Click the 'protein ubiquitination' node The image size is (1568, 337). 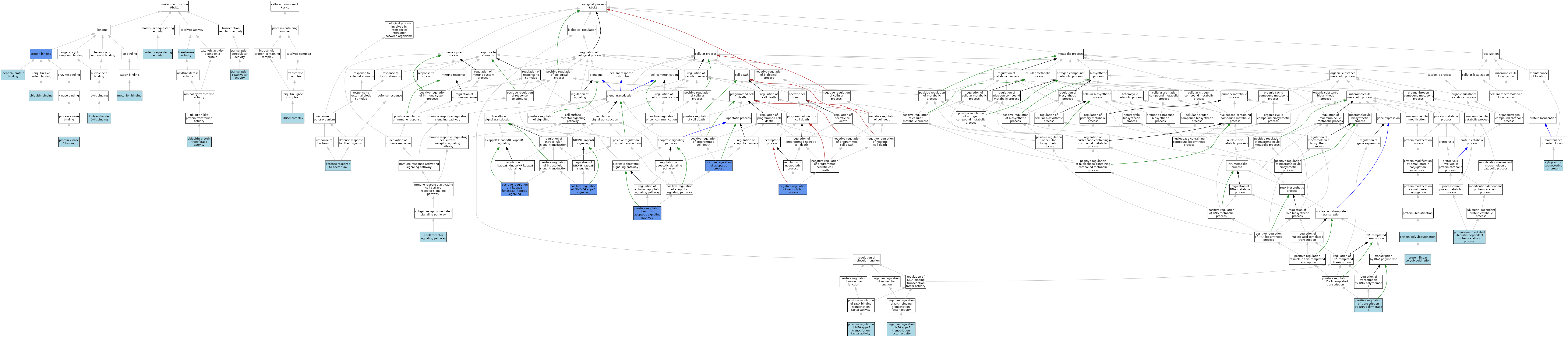1418,213
